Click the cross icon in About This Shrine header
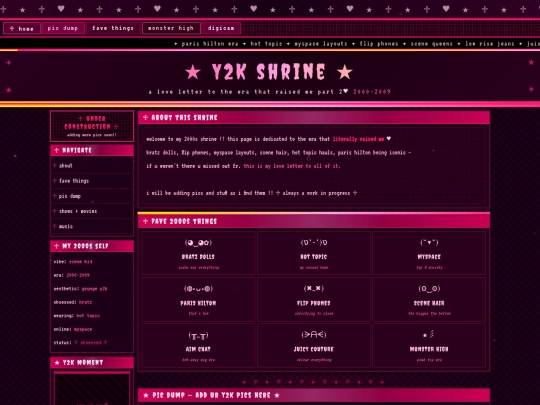540x405 pixels. point(145,118)
